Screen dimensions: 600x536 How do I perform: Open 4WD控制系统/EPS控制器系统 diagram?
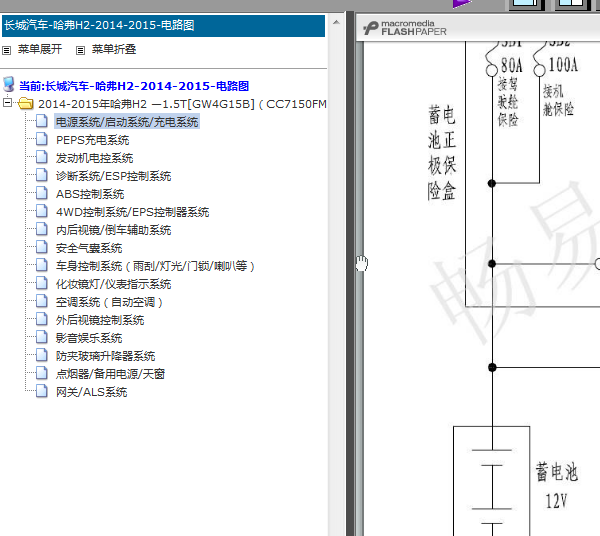point(132,212)
